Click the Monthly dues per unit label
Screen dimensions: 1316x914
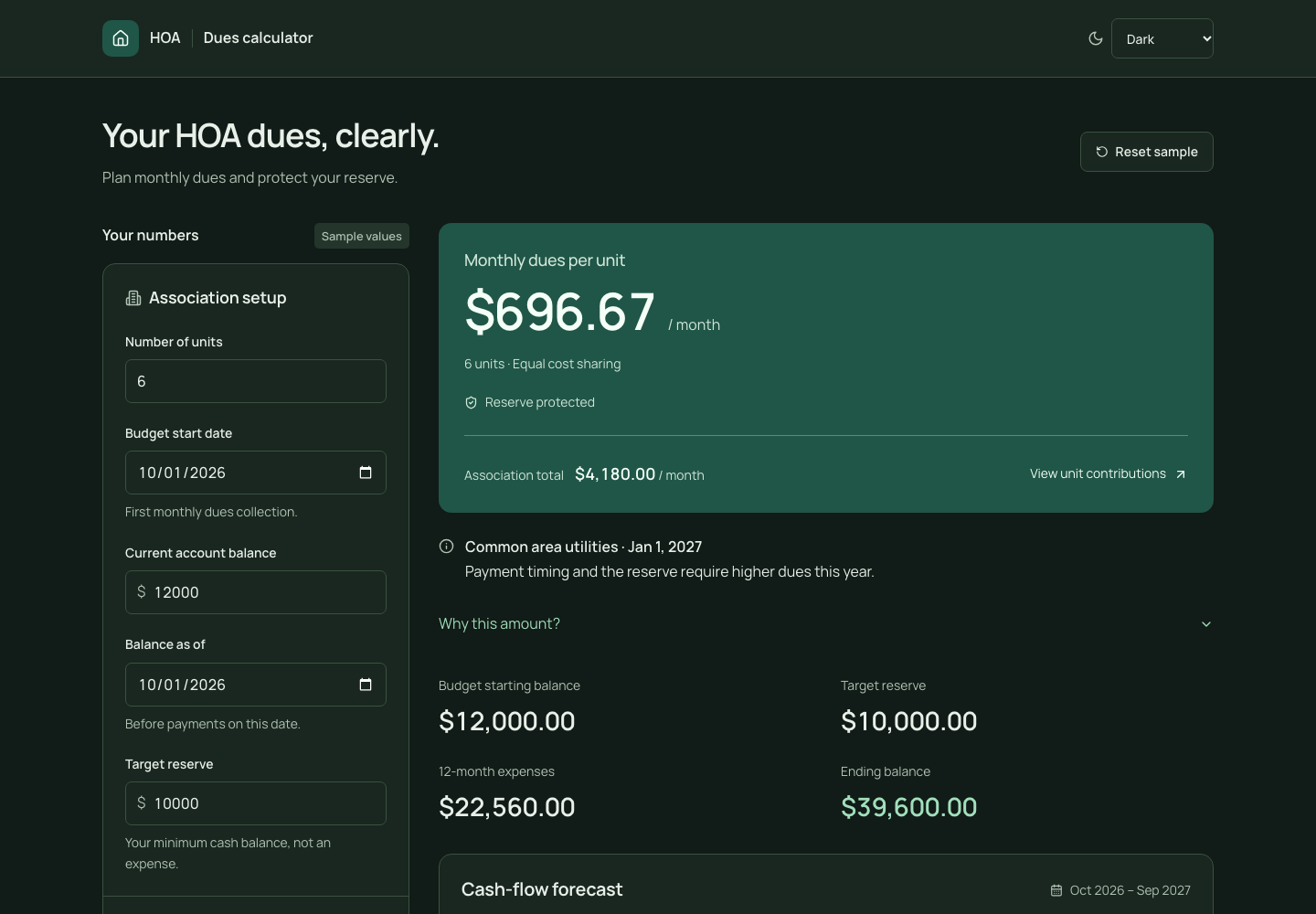[x=545, y=260]
